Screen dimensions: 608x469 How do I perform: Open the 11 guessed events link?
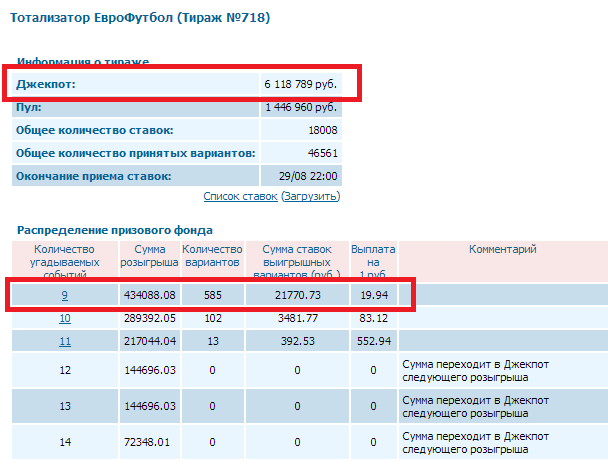(x=65, y=341)
